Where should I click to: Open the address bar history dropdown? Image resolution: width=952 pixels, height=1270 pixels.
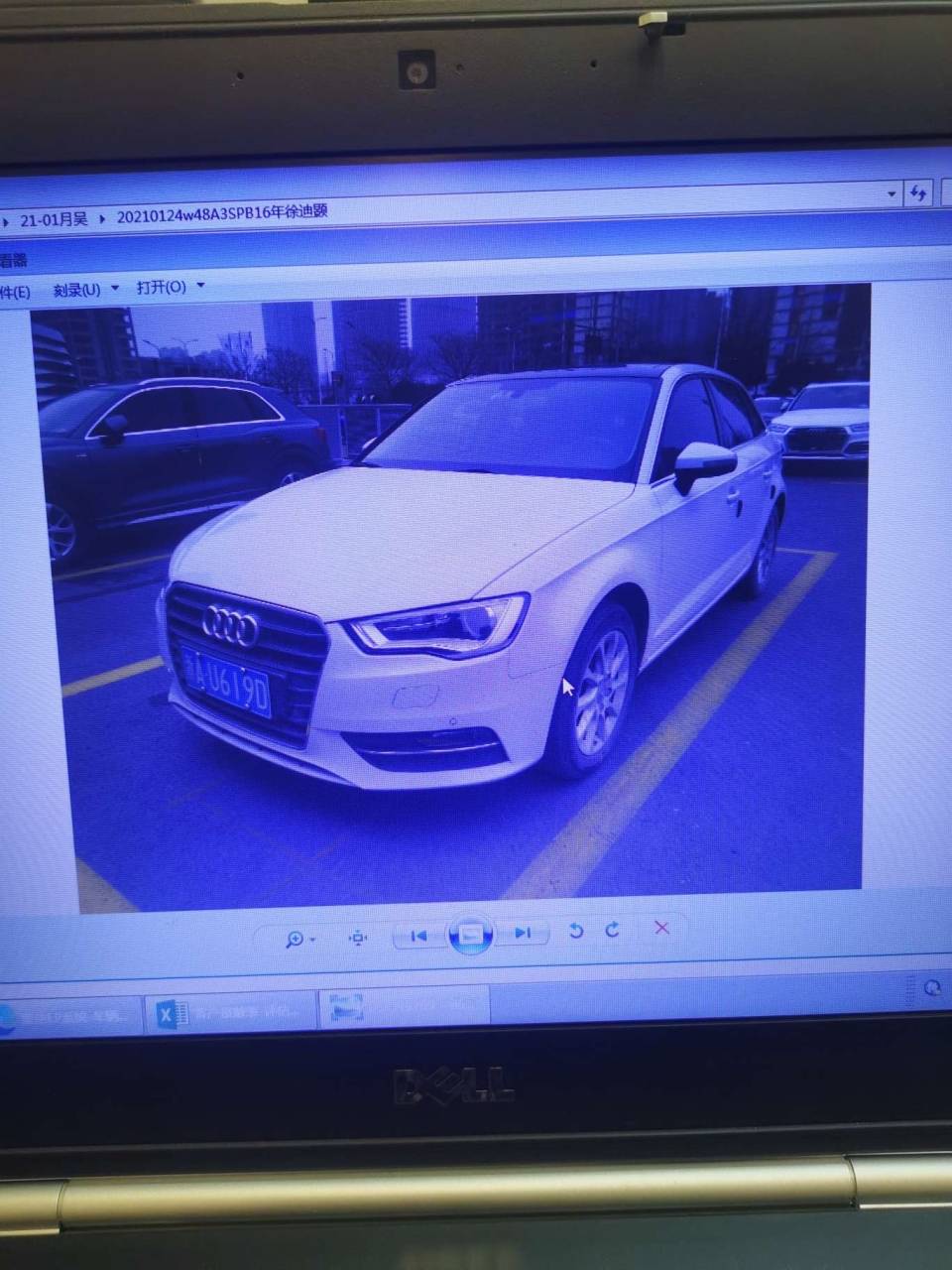892,193
